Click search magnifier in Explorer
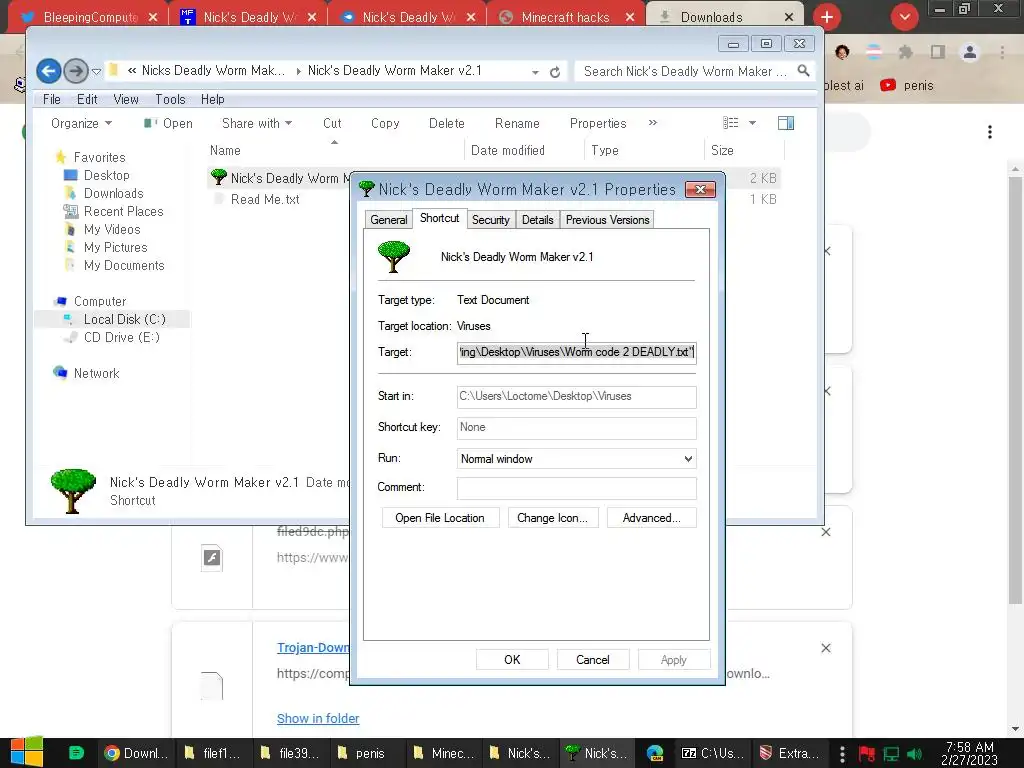The width and height of the screenshot is (1024, 768). point(803,71)
